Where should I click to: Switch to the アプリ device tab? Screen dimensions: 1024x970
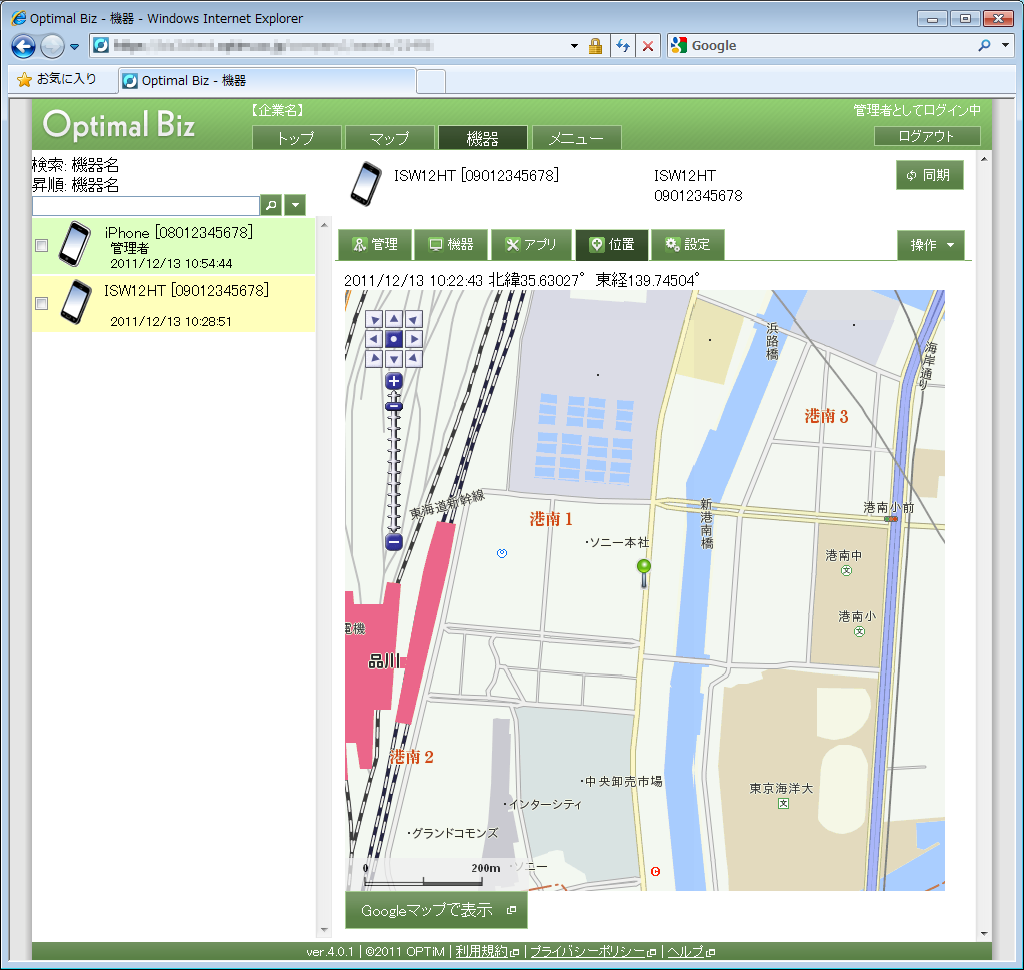pyautogui.click(x=531, y=245)
